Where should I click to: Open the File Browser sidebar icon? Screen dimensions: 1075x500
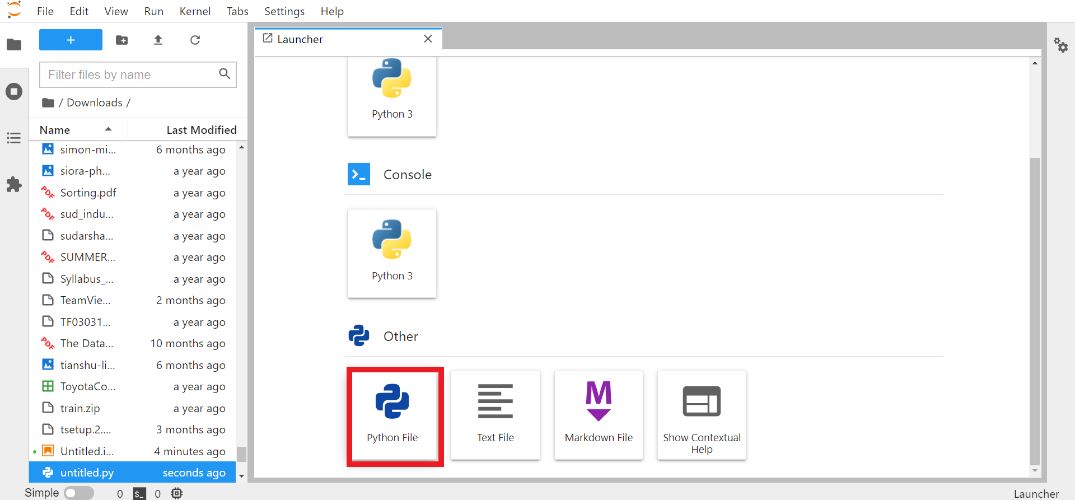14,45
